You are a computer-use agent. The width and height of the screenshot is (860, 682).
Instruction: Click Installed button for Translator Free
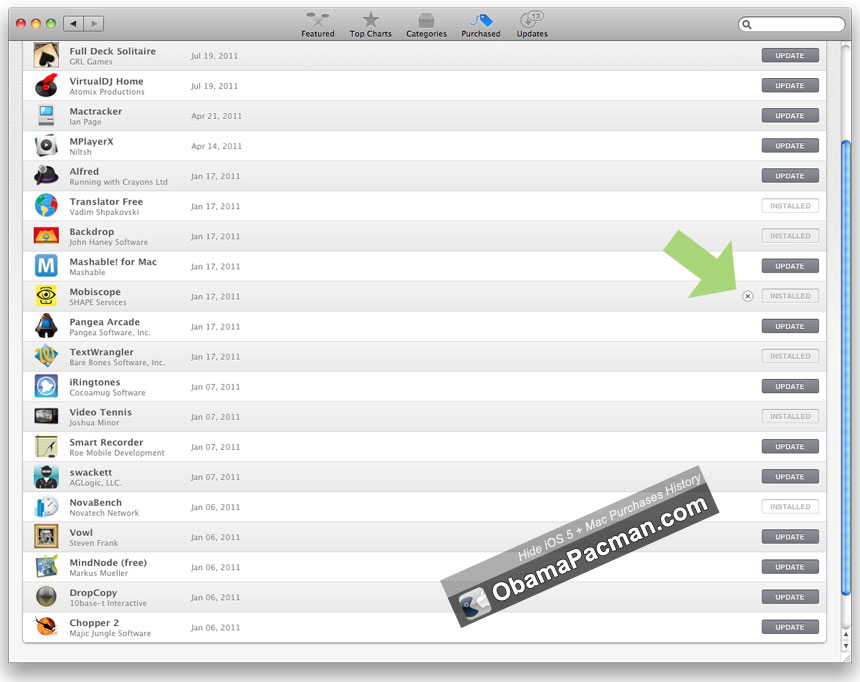click(790, 206)
